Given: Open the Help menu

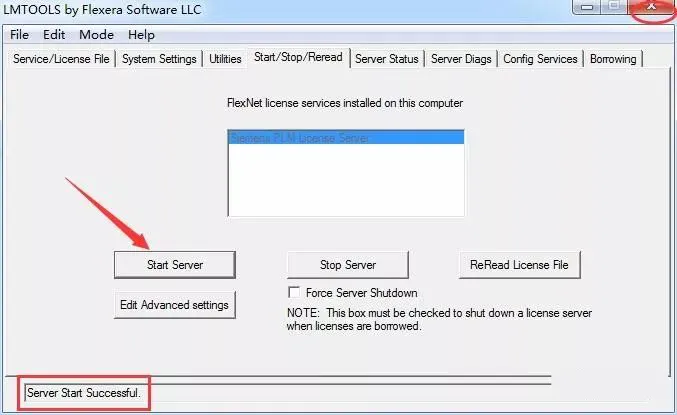Looking at the screenshot, I should click(x=141, y=35).
